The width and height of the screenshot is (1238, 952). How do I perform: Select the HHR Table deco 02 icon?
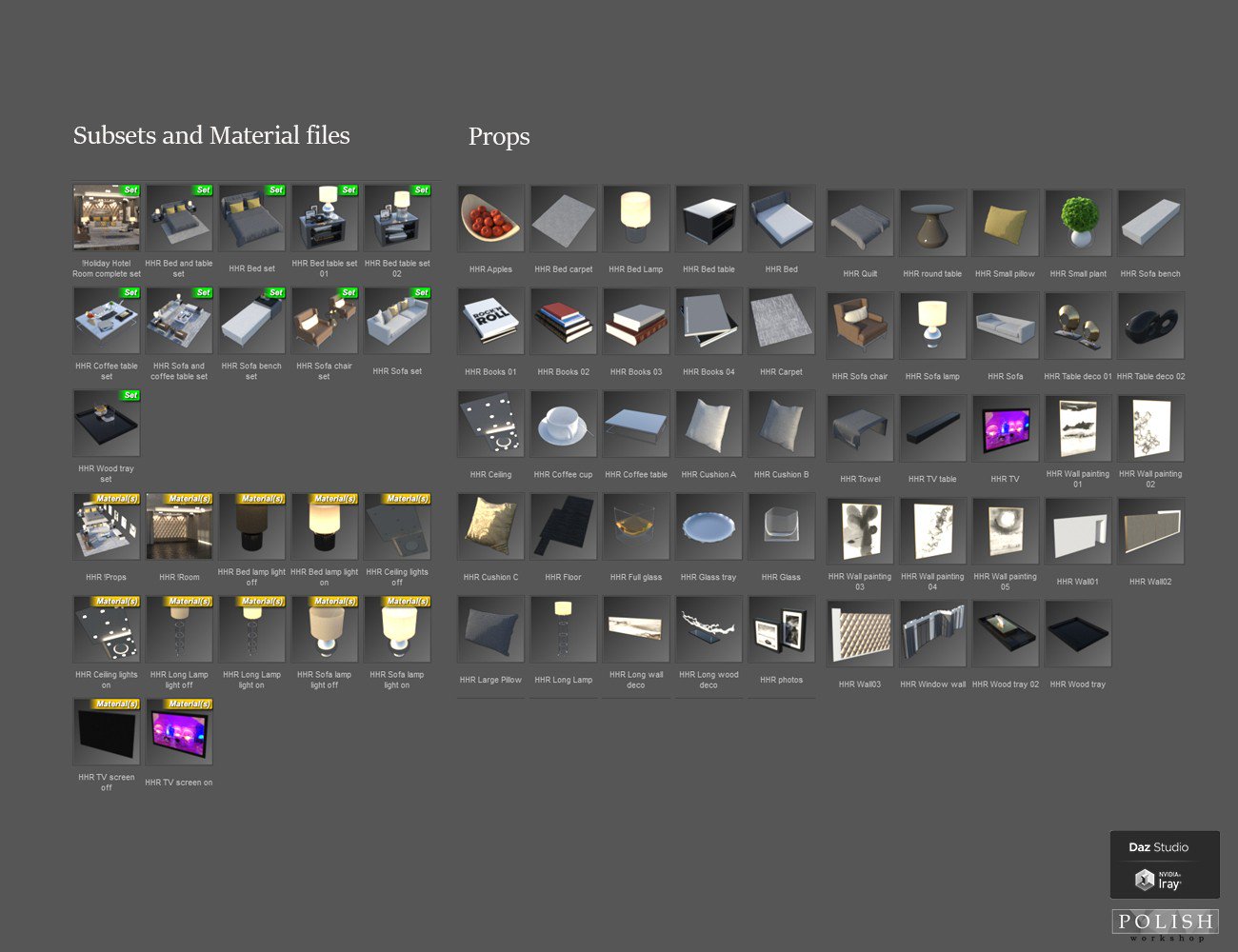(1150, 326)
